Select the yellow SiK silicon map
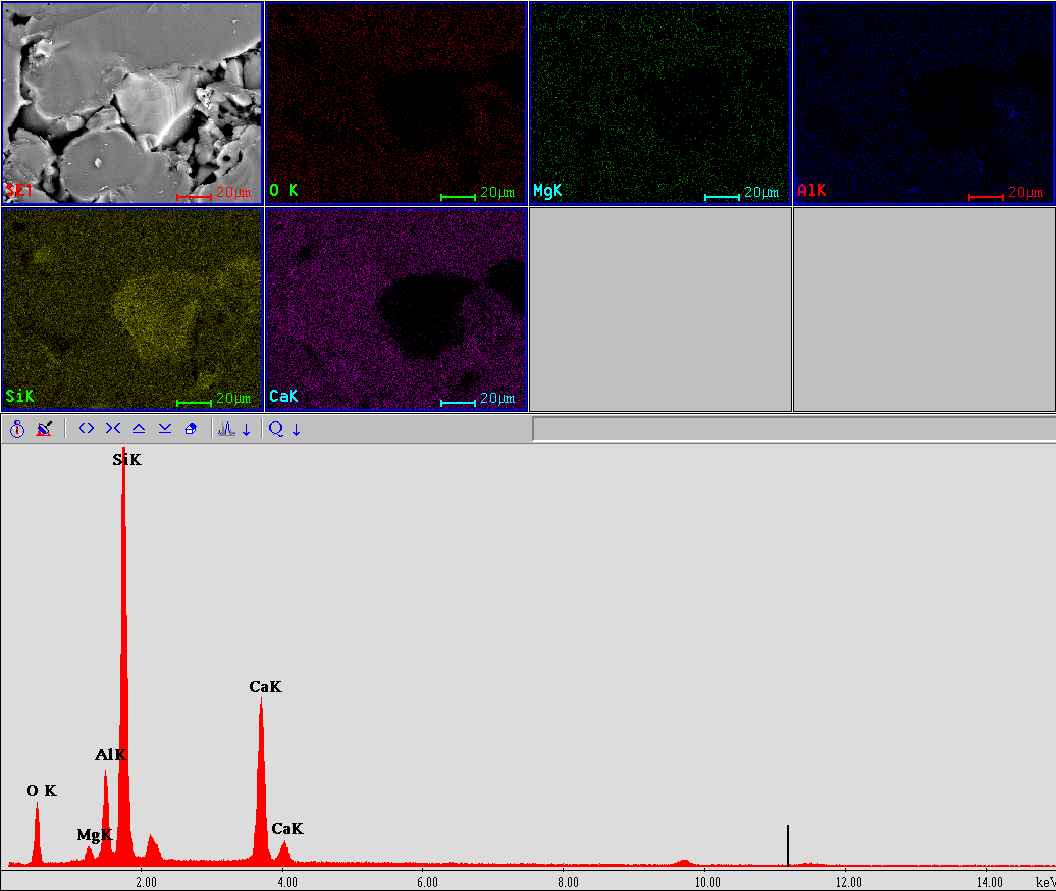Screen dimensions: 1056x891 click(132, 309)
